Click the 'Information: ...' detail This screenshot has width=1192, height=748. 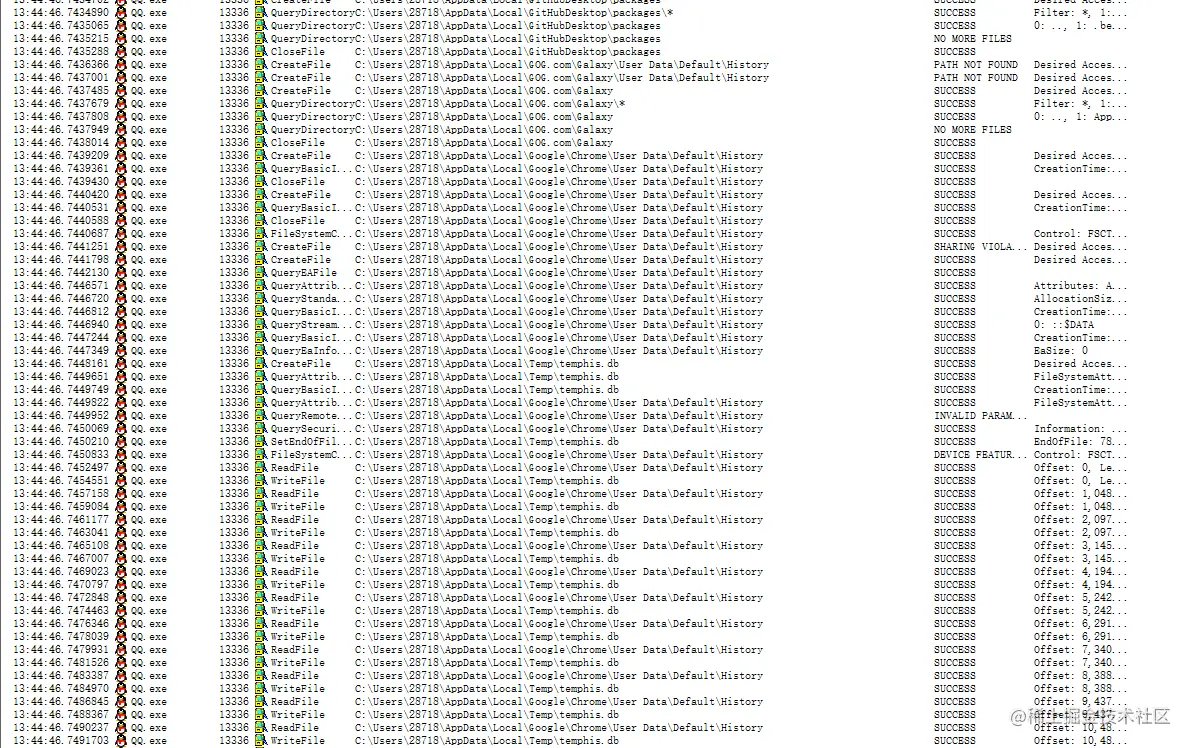pyautogui.click(x=1080, y=429)
